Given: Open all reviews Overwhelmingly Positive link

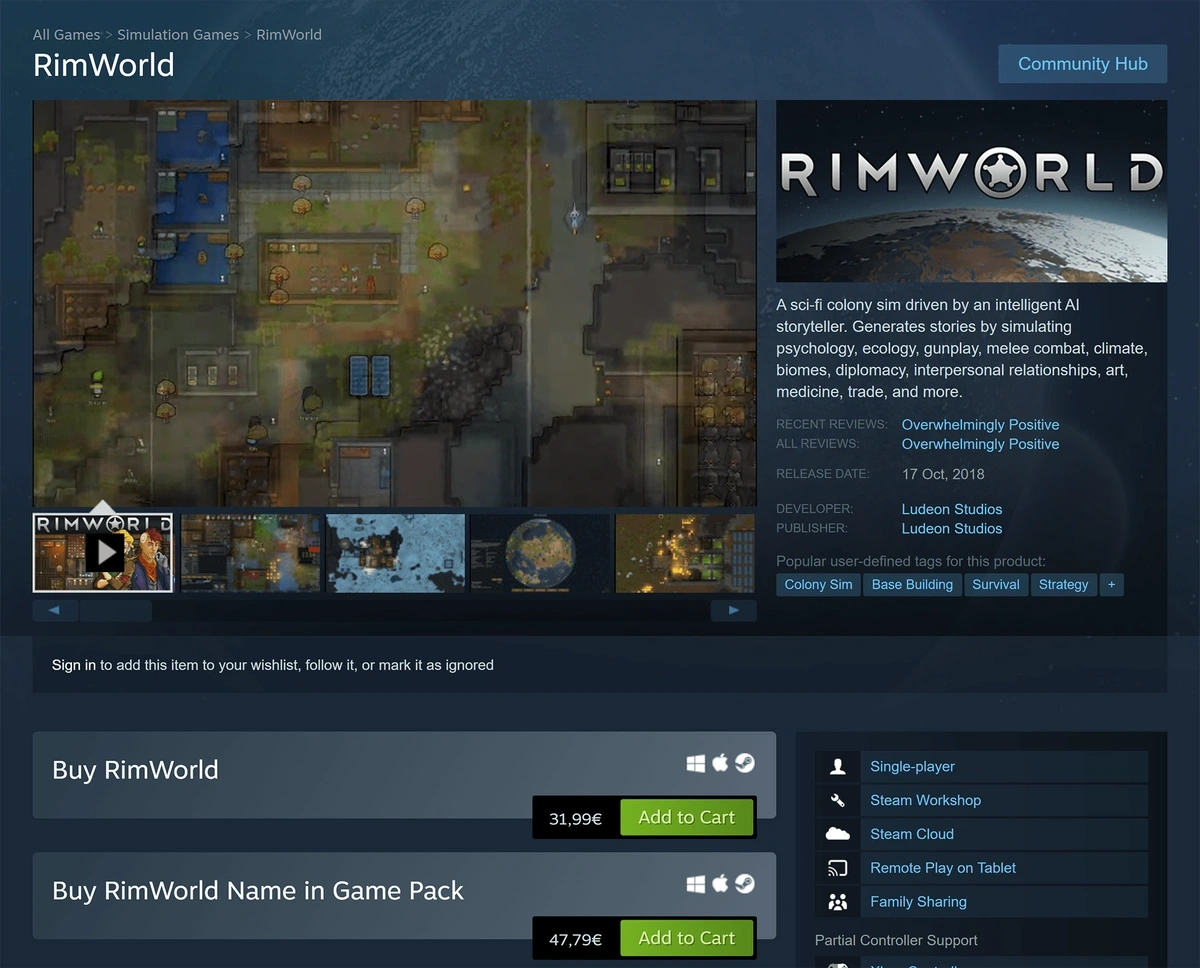Looking at the screenshot, I should 980,444.
